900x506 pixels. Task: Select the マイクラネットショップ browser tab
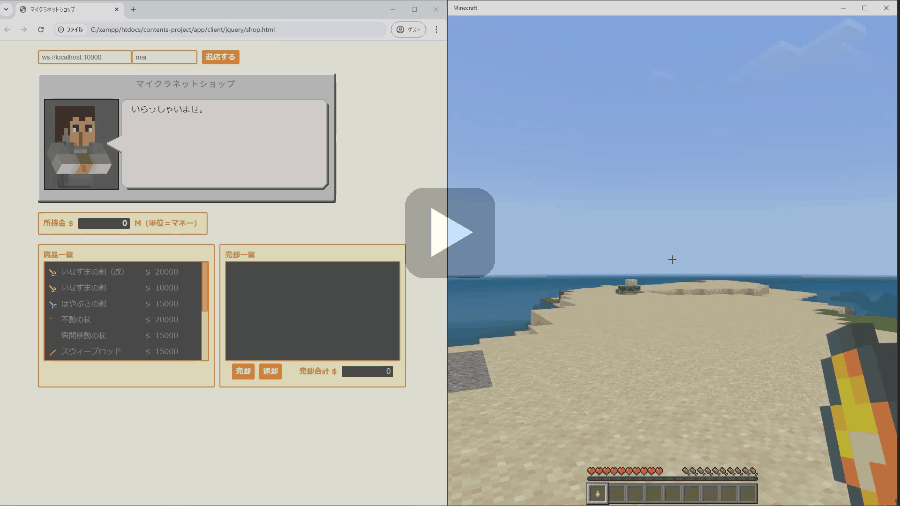pos(68,9)
